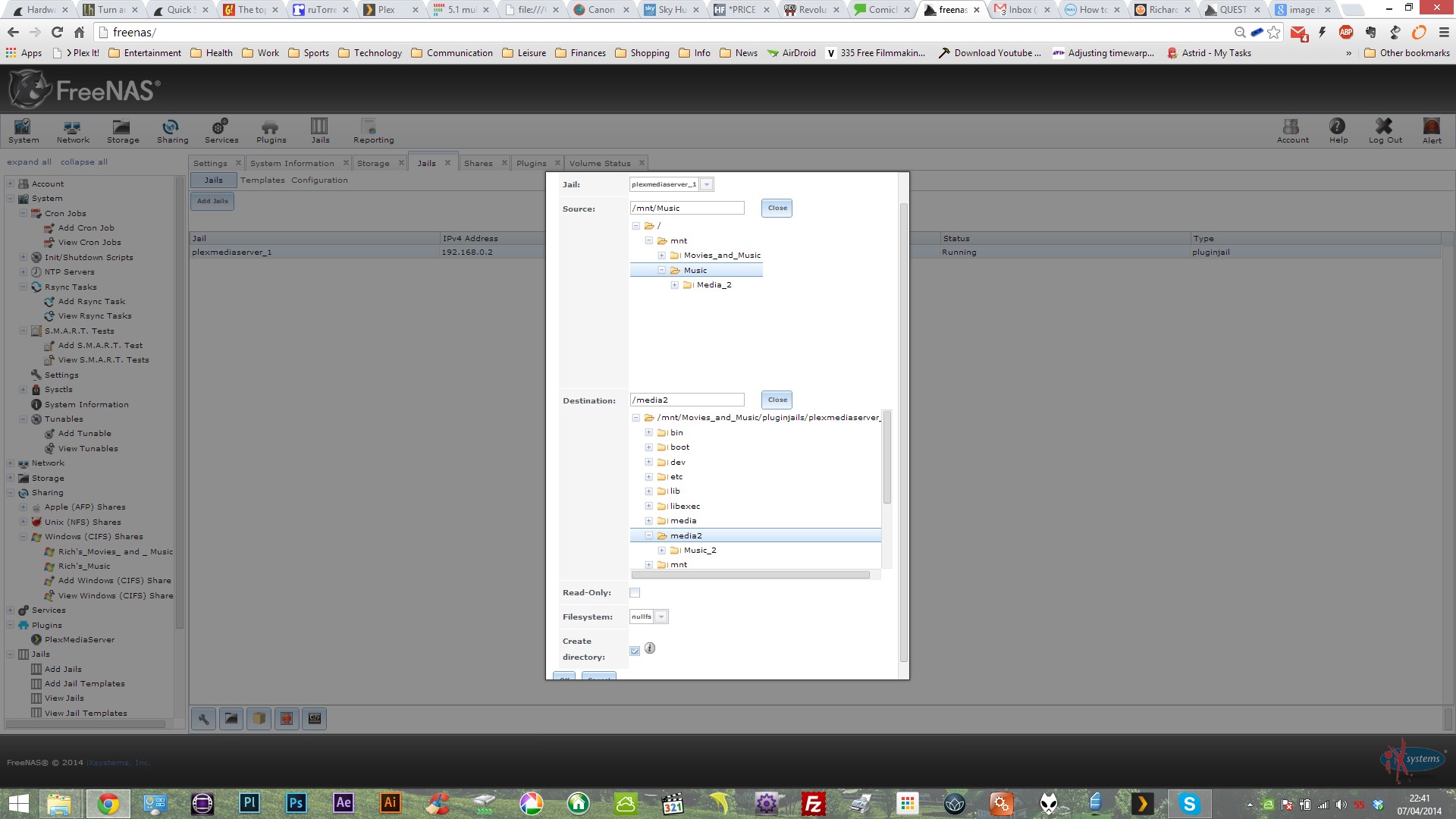The width and height of the screenshot is (1456, 819).
Task: Open the Reporting toolbar icon
Action: 373,130
